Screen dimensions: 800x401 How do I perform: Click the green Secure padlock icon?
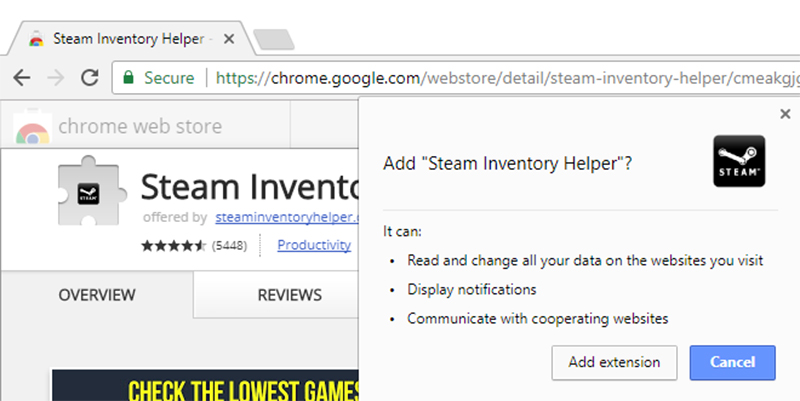click(126, 77)
